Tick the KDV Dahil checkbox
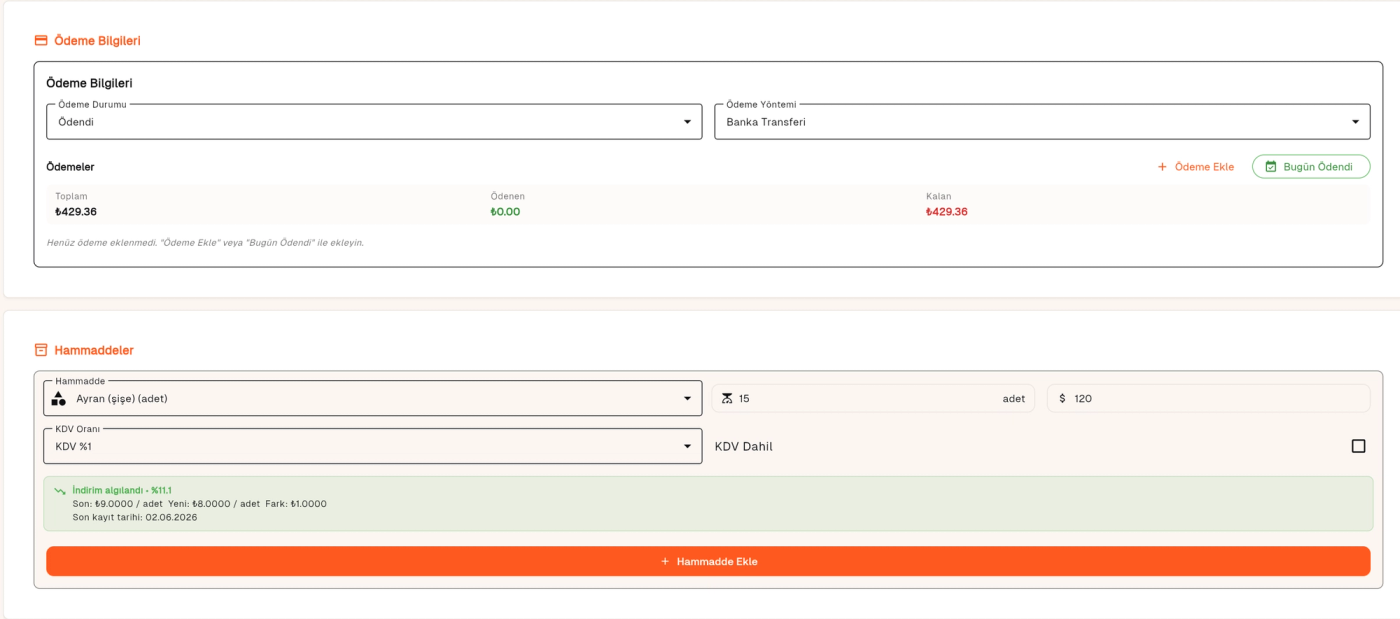 click(1358, 446)
